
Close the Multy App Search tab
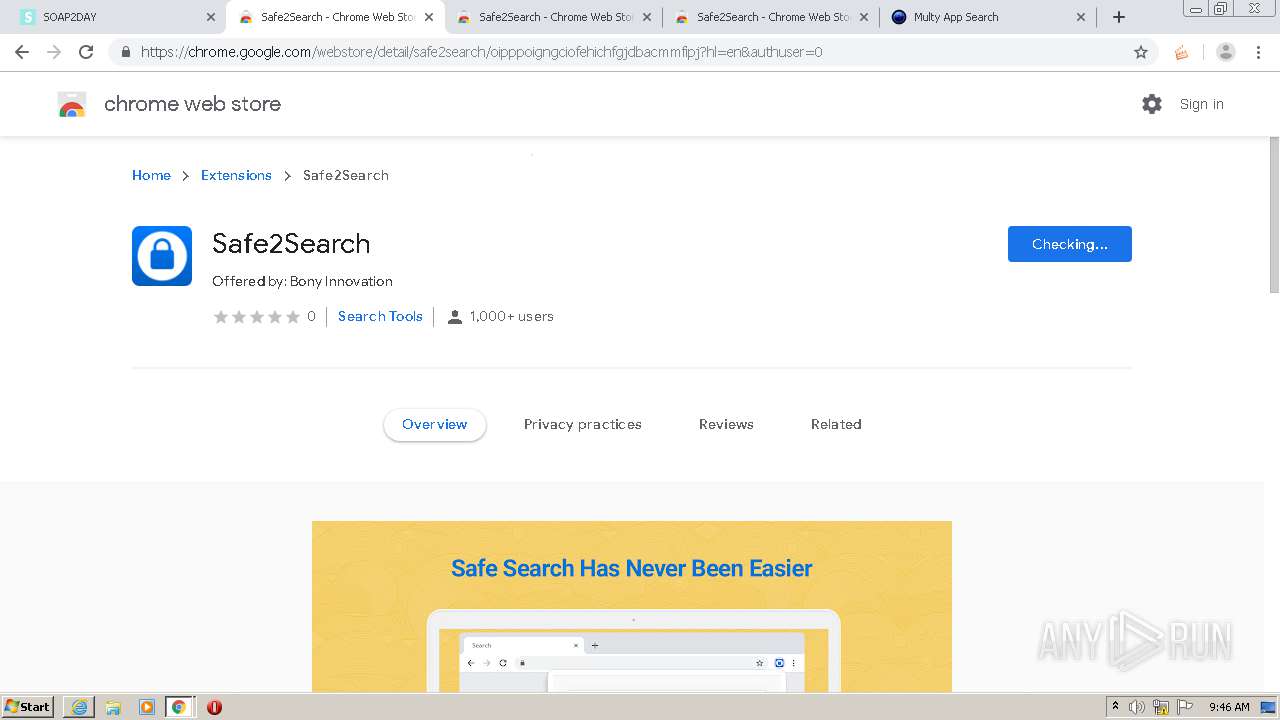coord(1081,17)
